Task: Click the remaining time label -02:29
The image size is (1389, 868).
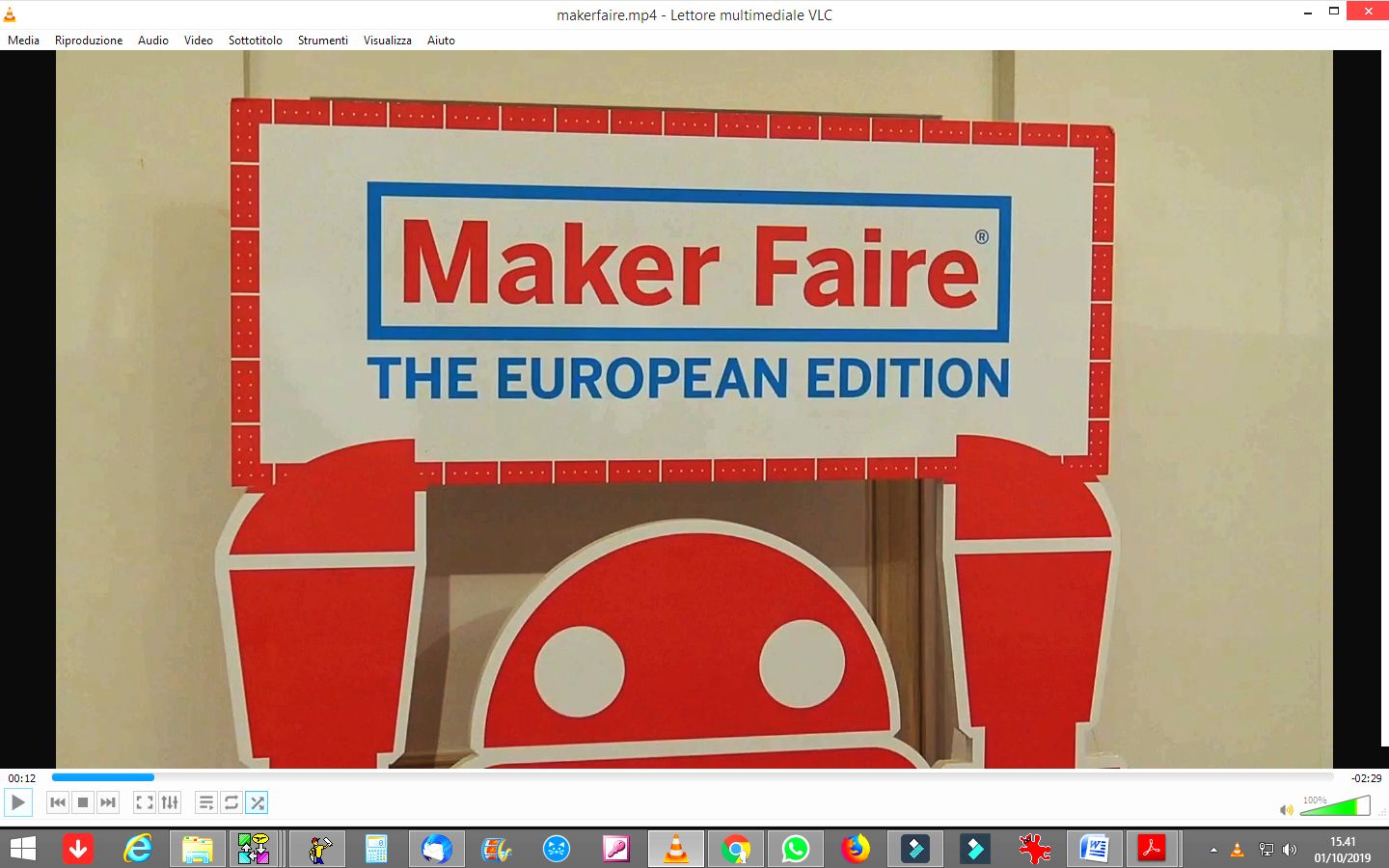Action: coord(1366,778)
